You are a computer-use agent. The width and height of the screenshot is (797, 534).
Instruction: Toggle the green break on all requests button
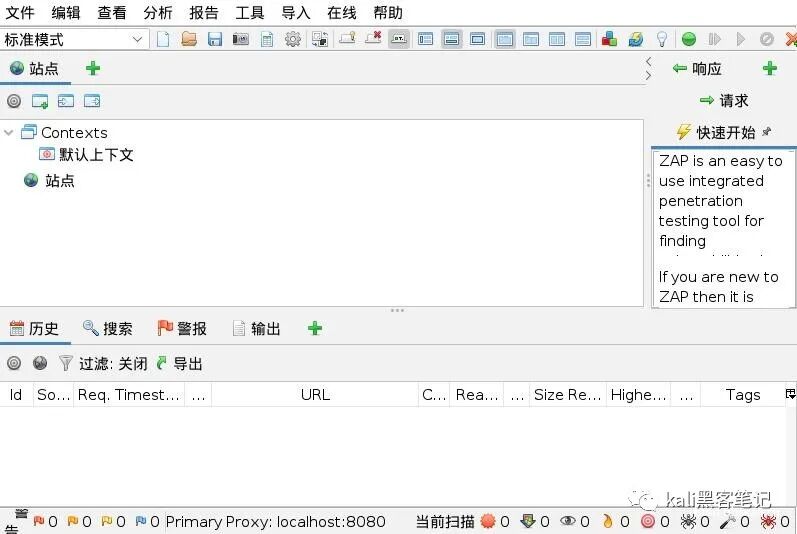click(689, 39)
